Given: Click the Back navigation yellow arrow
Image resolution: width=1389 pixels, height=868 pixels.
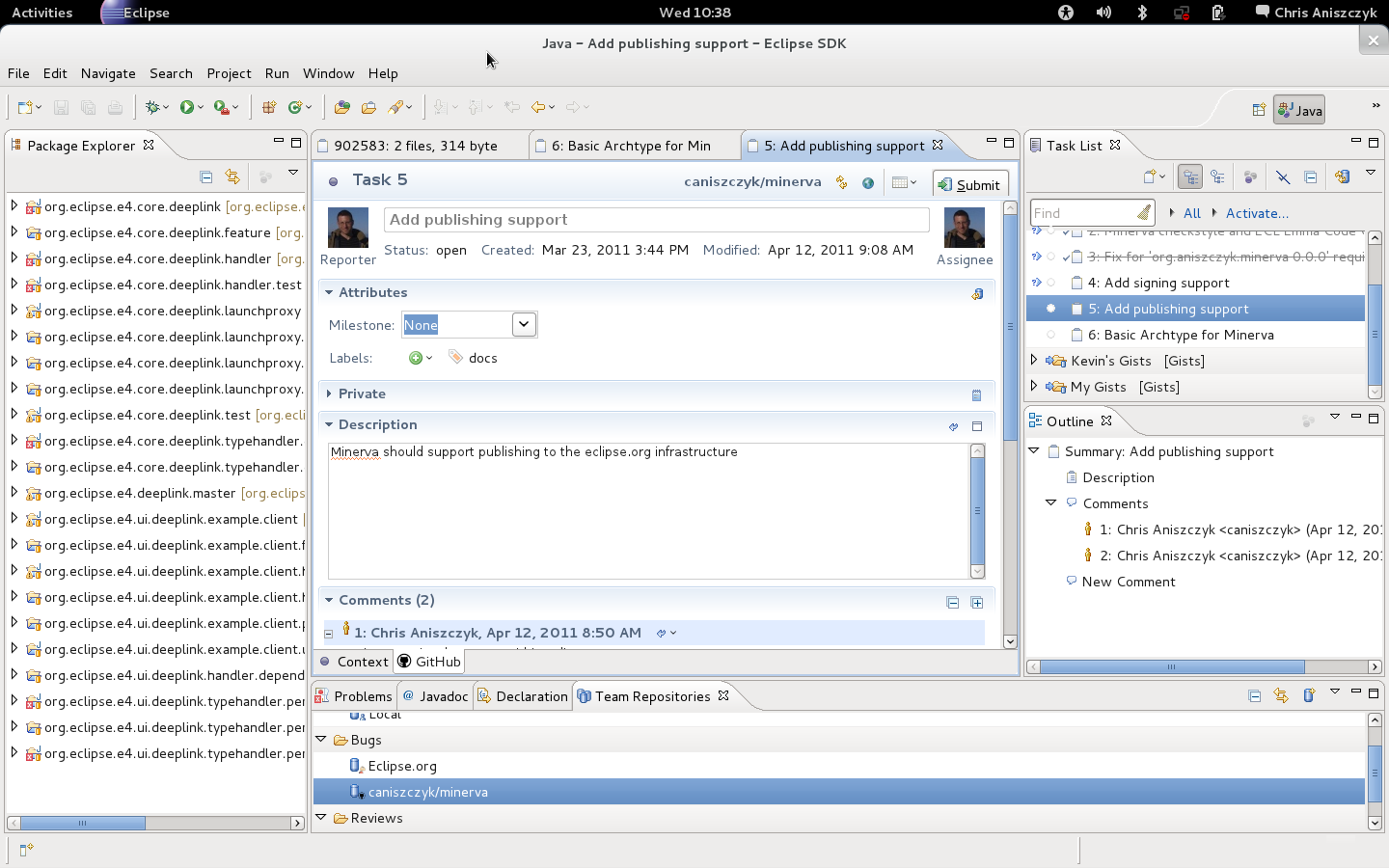Looking at the screenshot, I should (x=538, y=107).
